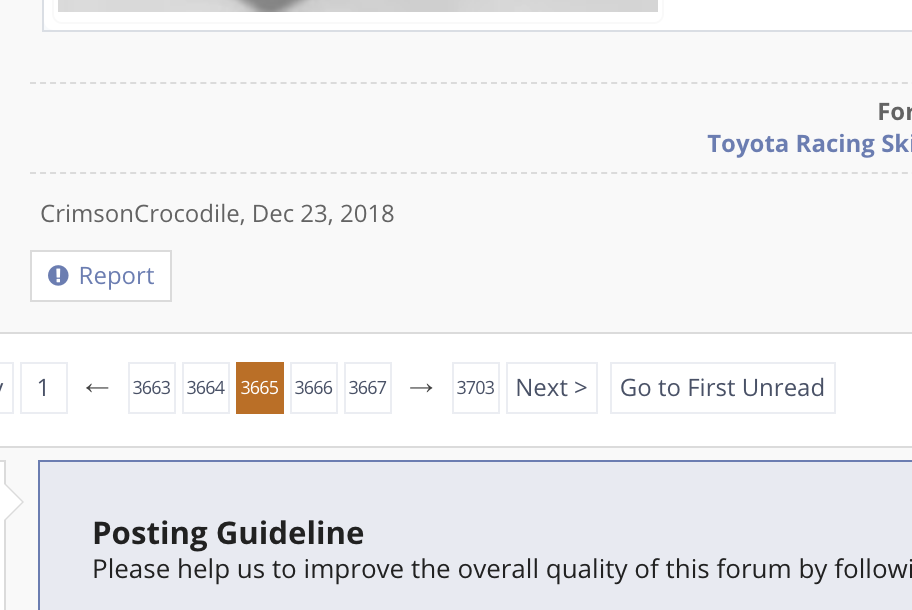Click the right arrow pagination icon
Viewport: 912px width, 610px height.
(x=421, y=388)
